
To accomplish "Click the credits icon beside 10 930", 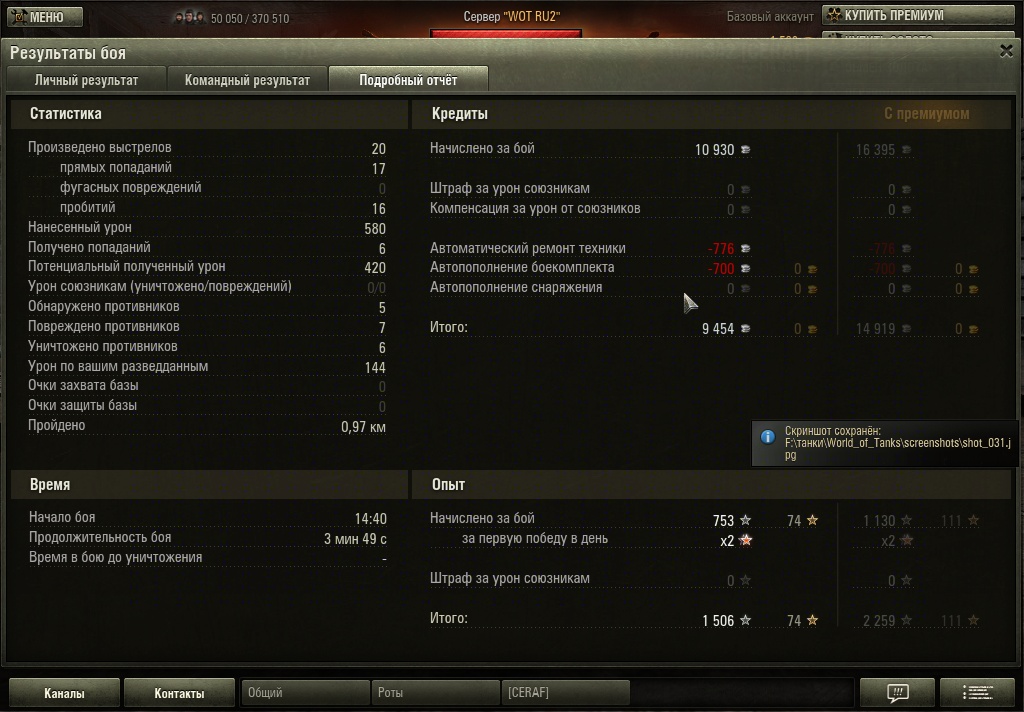I will (x=745, y=150).
